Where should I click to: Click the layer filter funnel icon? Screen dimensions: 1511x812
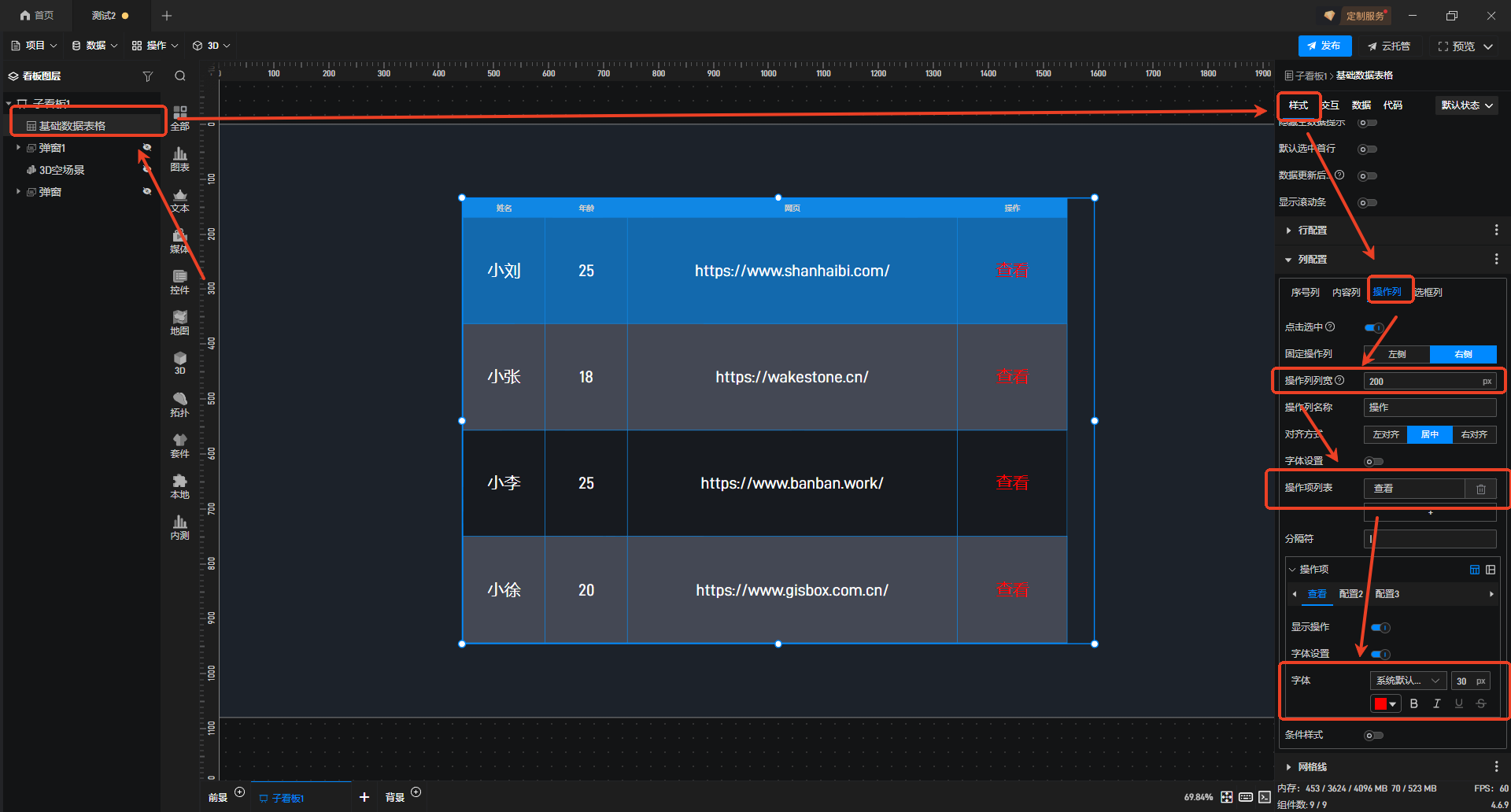(147, 76)
